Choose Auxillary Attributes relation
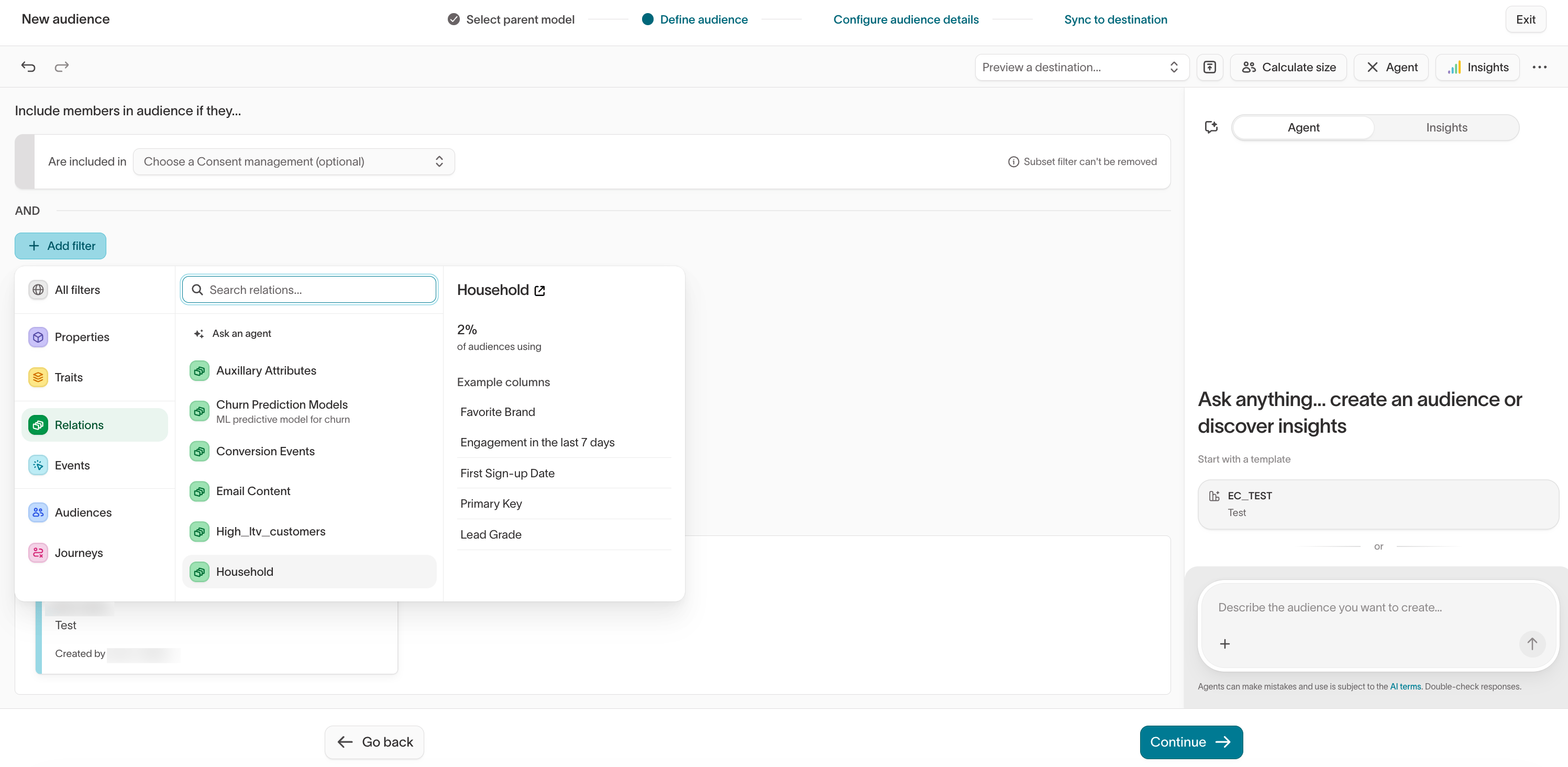1568x767 pixels. click(x=309, y=370)
